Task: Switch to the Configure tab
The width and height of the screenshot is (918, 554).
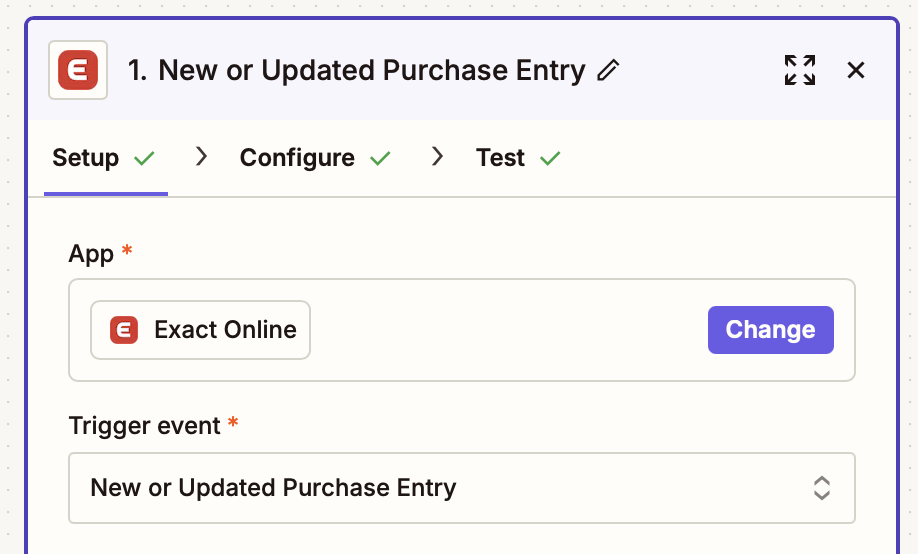Action: pyautogui.click(x=297, y=158)
